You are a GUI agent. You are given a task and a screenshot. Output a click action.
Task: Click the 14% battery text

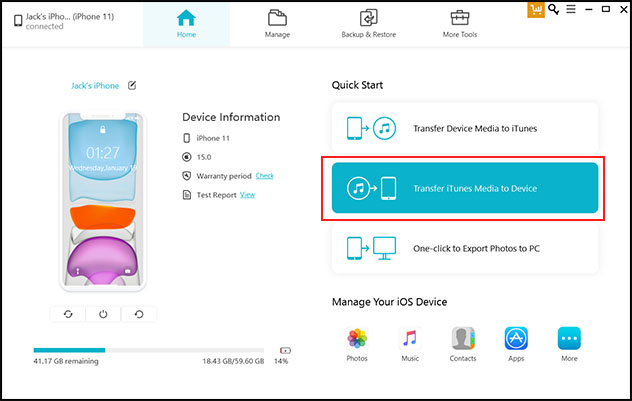click(x=281, y=361)
